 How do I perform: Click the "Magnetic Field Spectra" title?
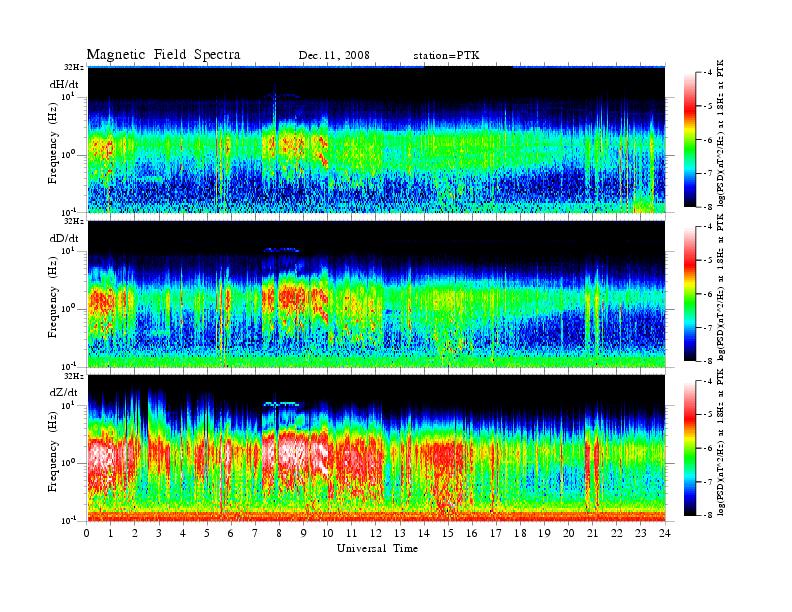pos(163,55)
